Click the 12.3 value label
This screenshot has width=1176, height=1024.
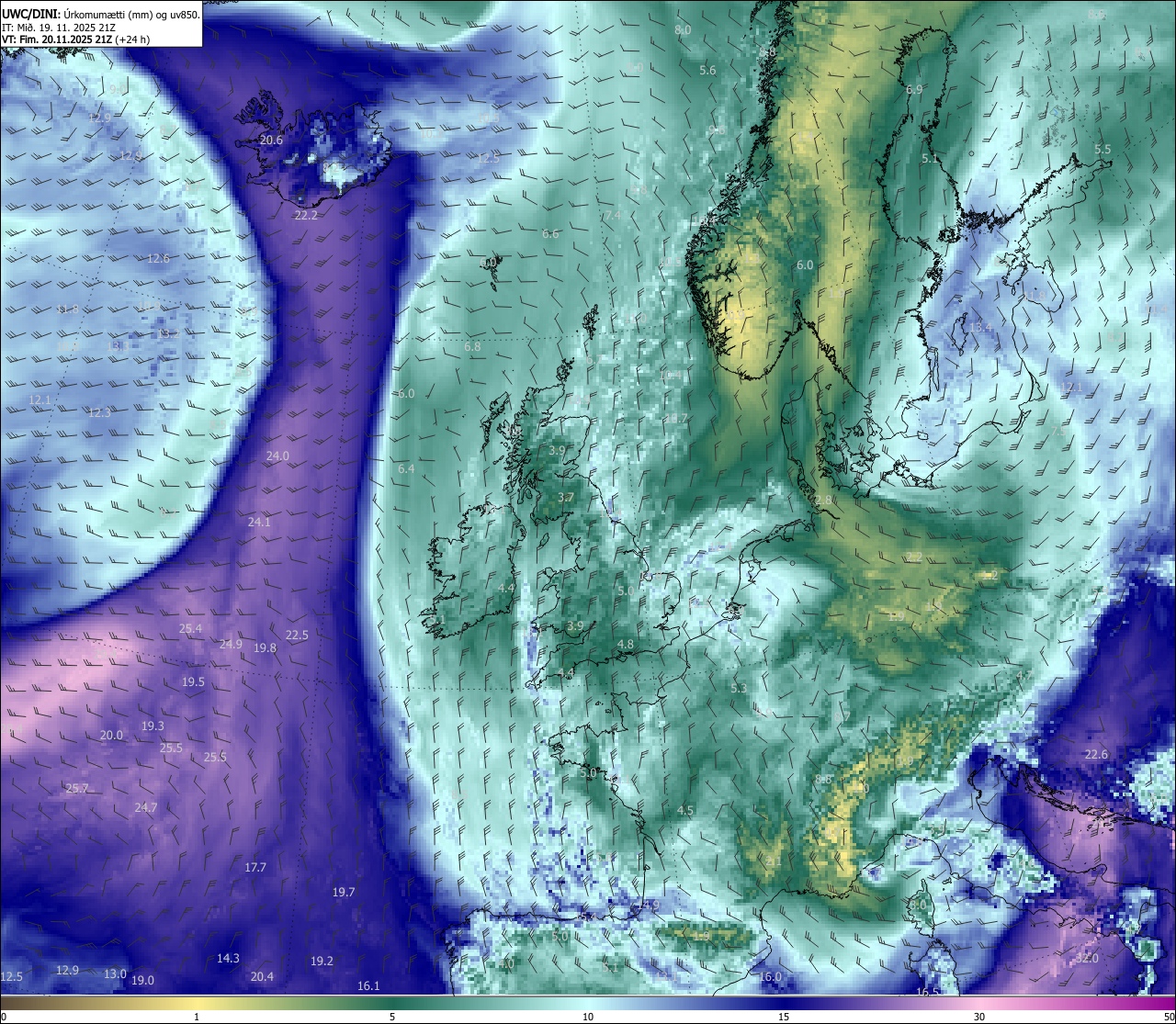[x=99, y=412]
